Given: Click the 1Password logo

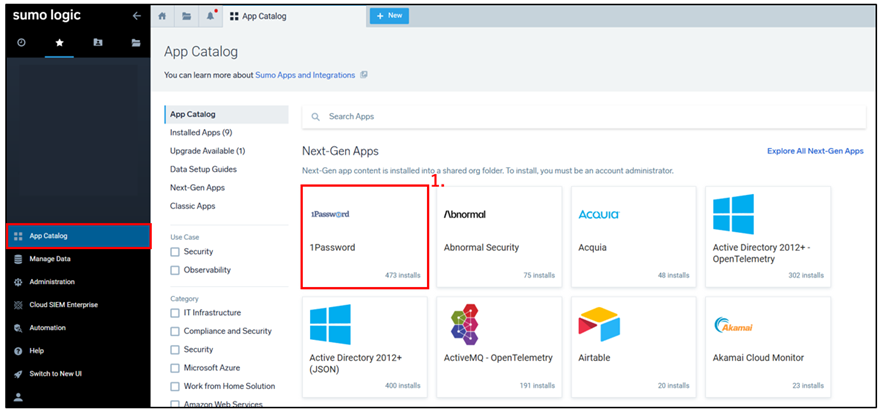Looking at the screenshot, I should 331,214.
